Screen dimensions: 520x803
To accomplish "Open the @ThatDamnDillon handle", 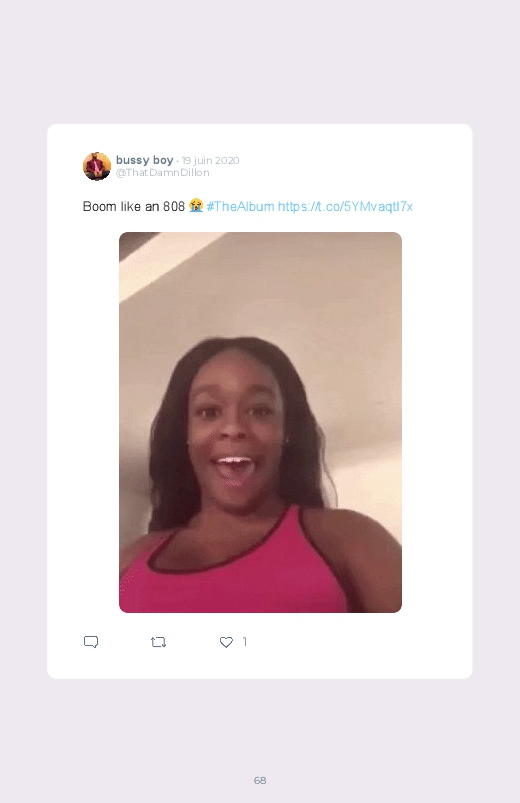I will (x=162, y=173).
